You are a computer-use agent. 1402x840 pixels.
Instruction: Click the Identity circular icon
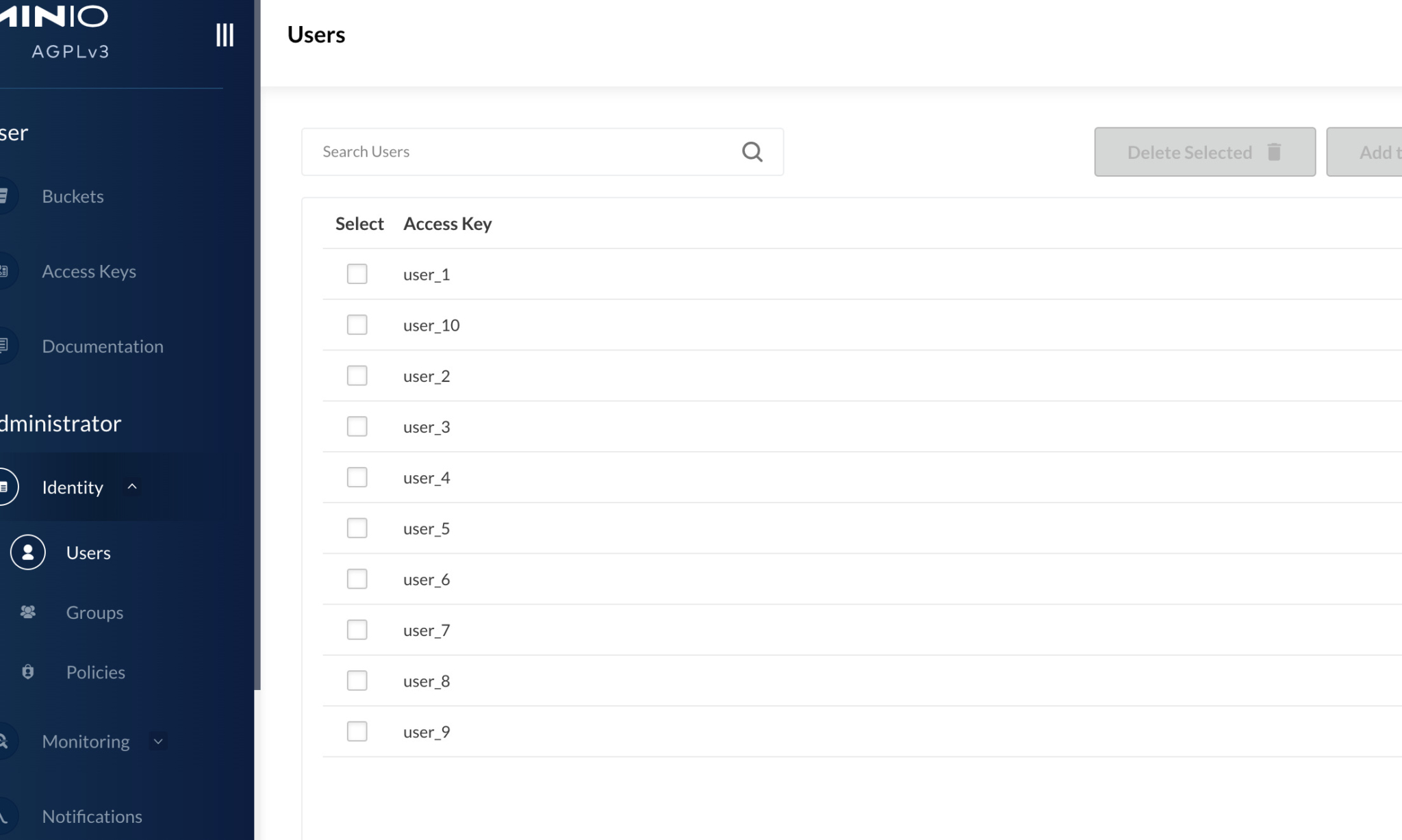click(x=5, y=487)
